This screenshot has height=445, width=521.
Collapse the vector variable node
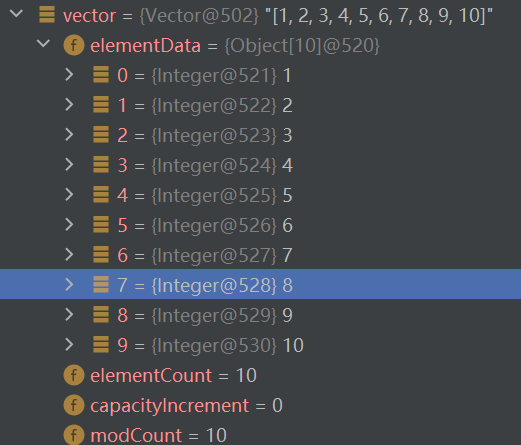click(x=16, y=14)
